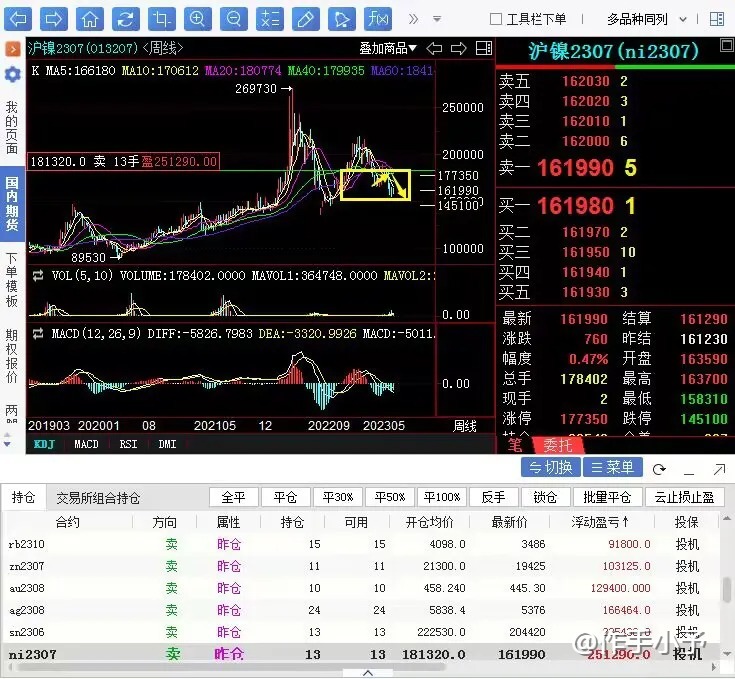Open the 交易所组合持仓 tab
The width and height of the screenshot is (735, 679).
(97, 498)
